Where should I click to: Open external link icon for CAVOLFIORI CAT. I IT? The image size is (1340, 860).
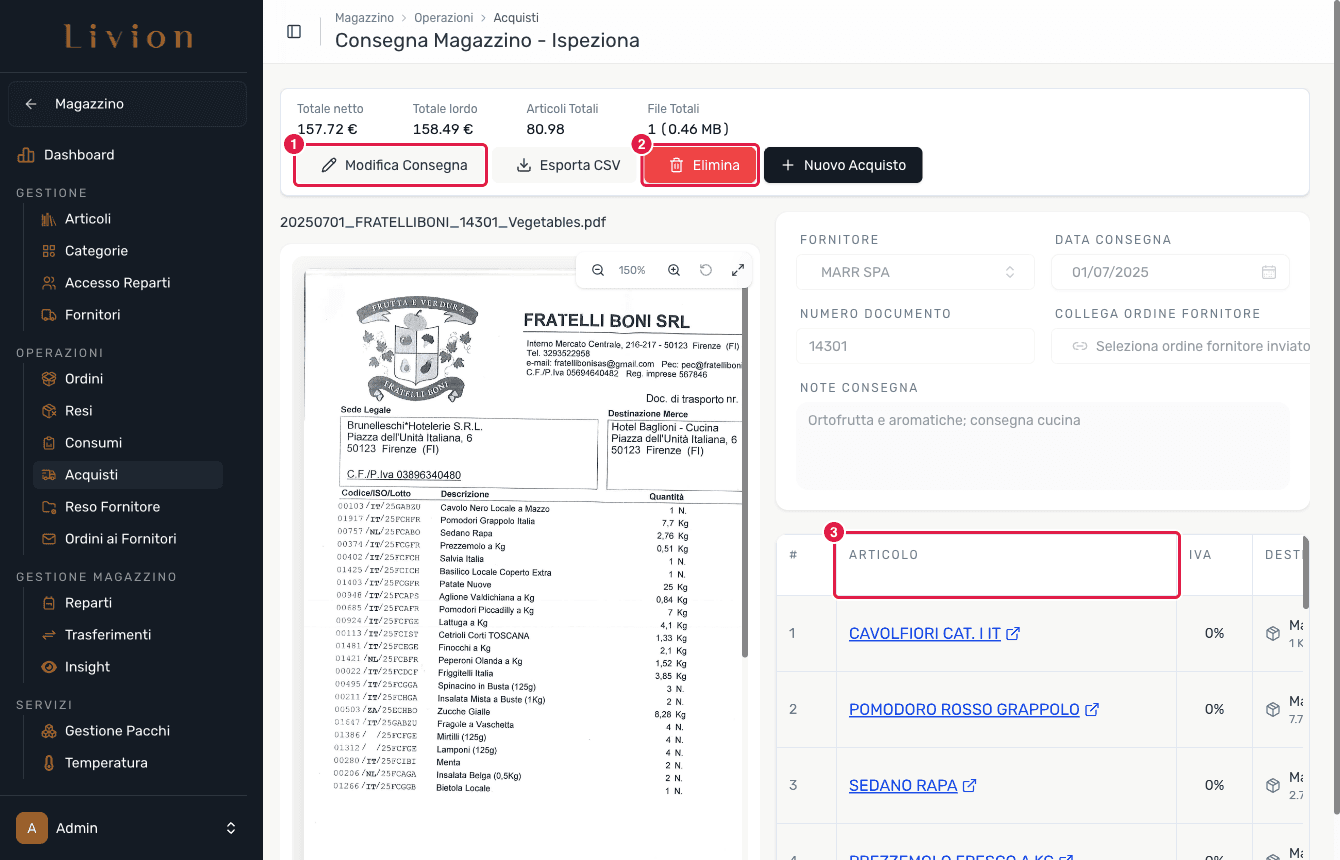pos(1013,634)
